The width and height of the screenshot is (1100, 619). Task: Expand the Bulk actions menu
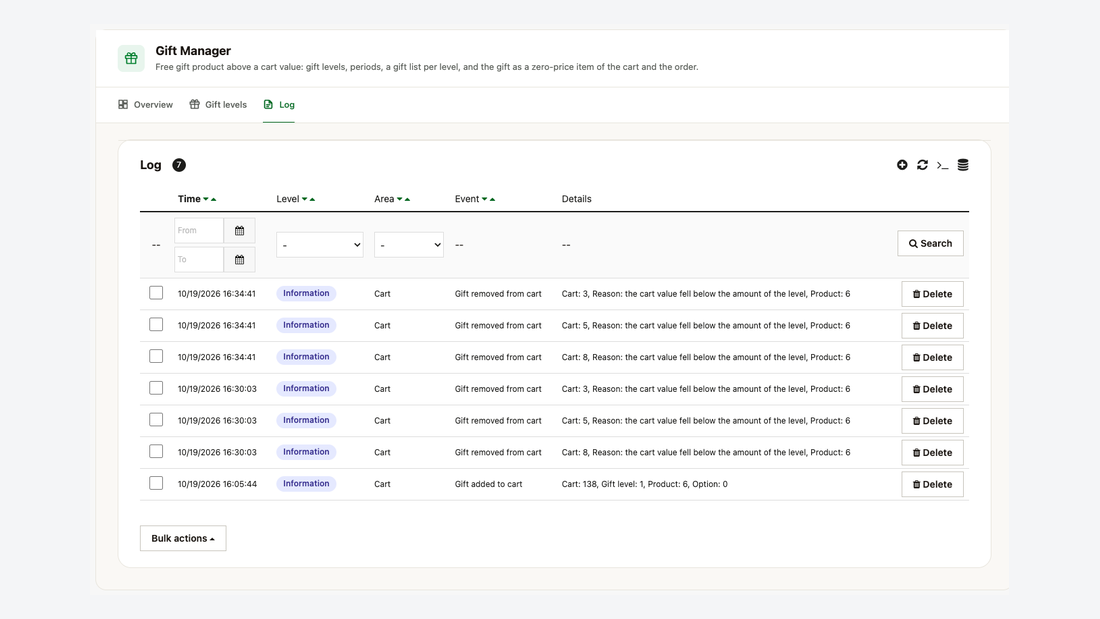coord(183,538)
